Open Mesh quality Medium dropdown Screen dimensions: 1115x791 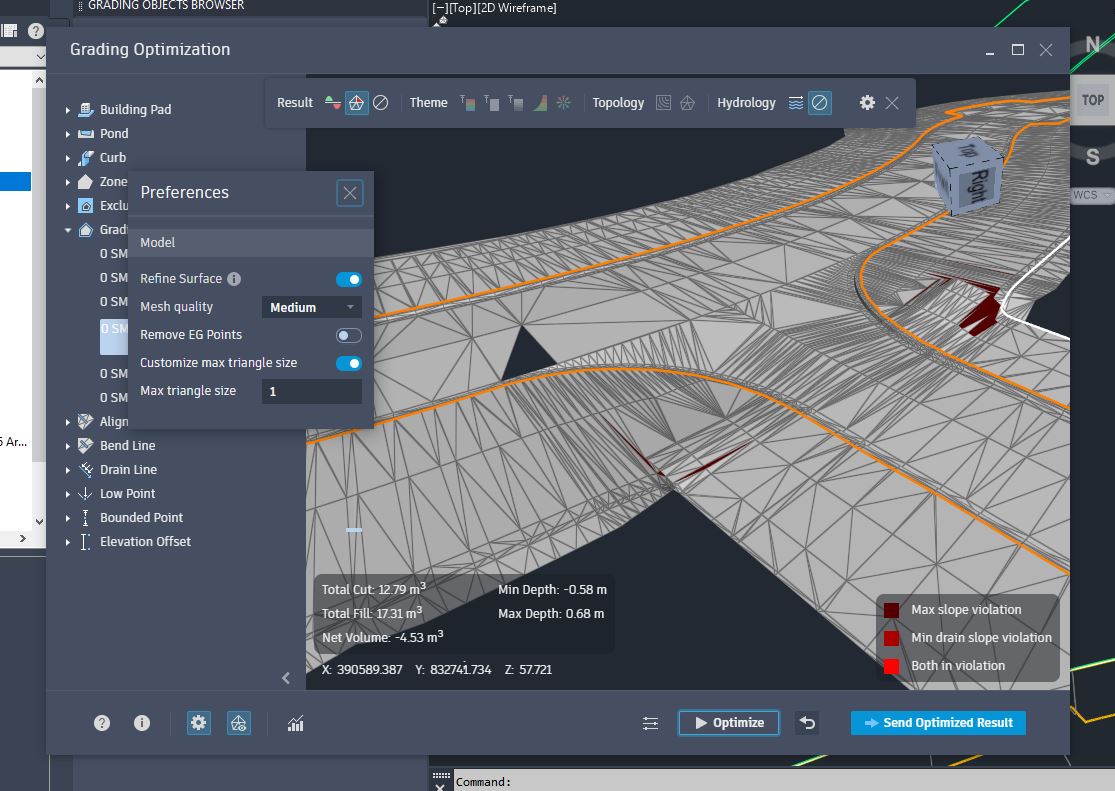pos(311,307)
